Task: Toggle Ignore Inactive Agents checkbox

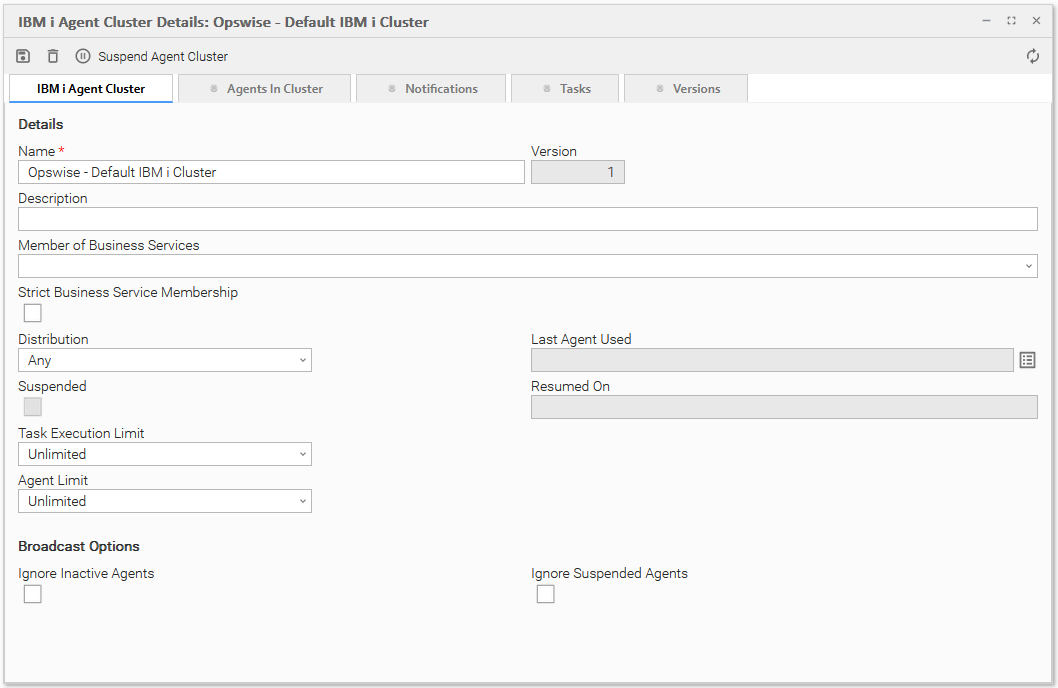Action: [x=33, y=594]
